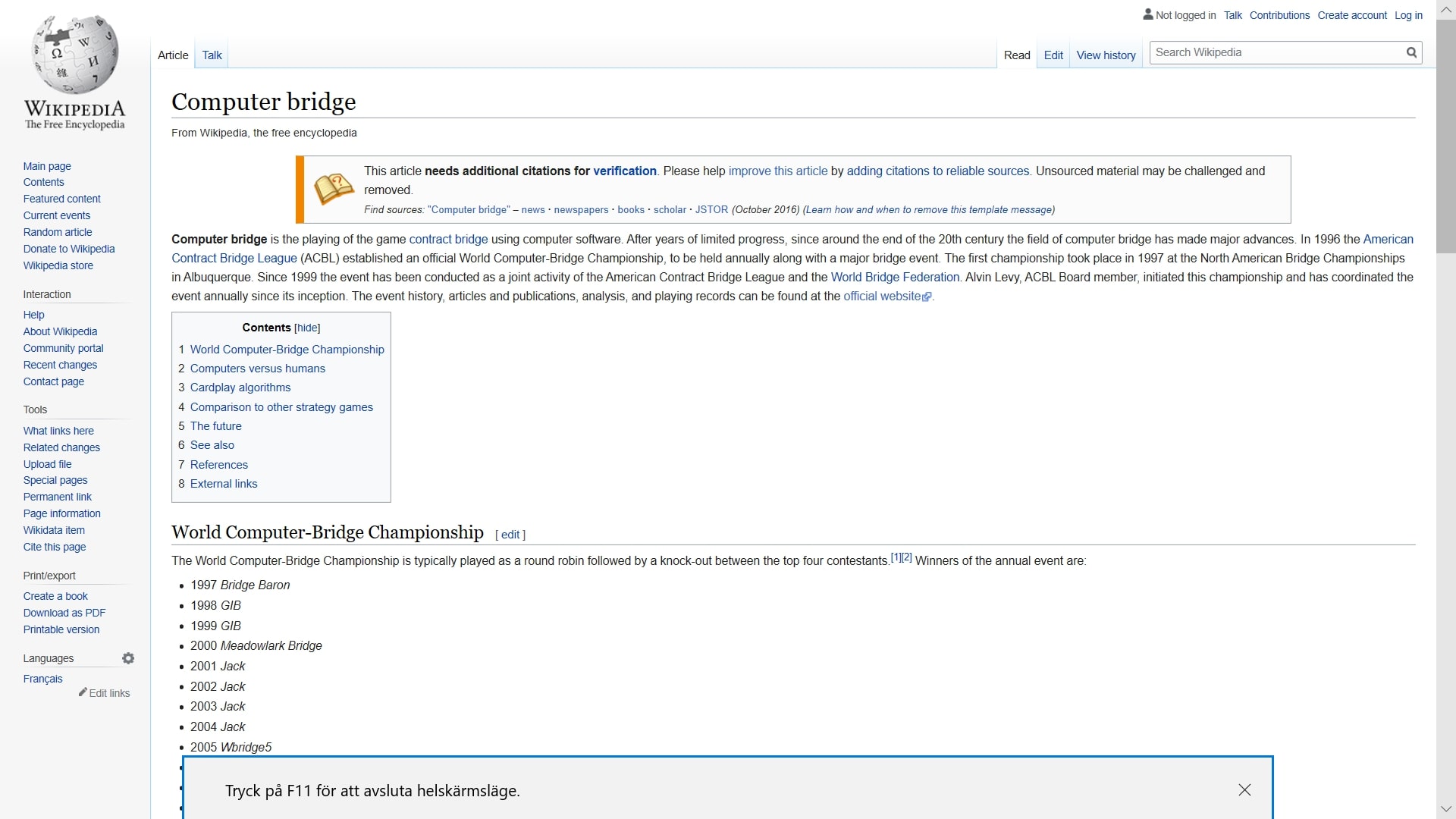
Task: Select the Read tab
Action: click(1017, 55)
